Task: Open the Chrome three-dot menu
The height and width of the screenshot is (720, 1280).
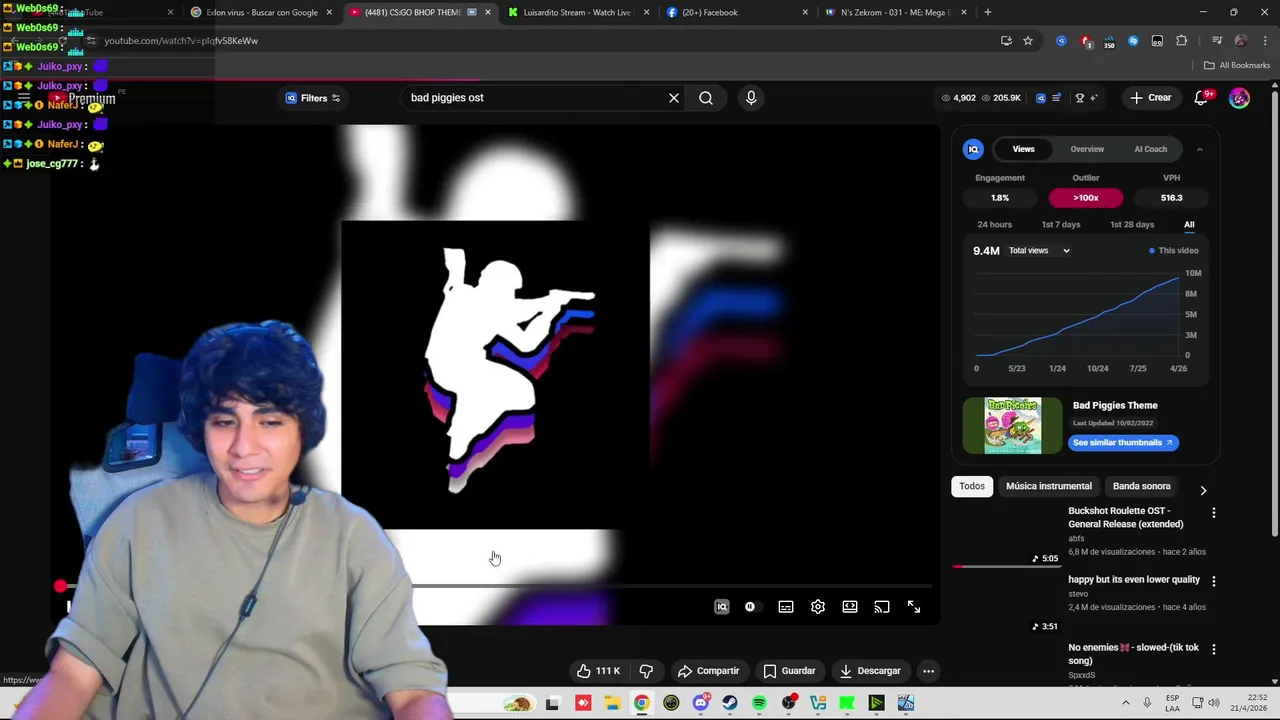Action: click(1263, 41)
